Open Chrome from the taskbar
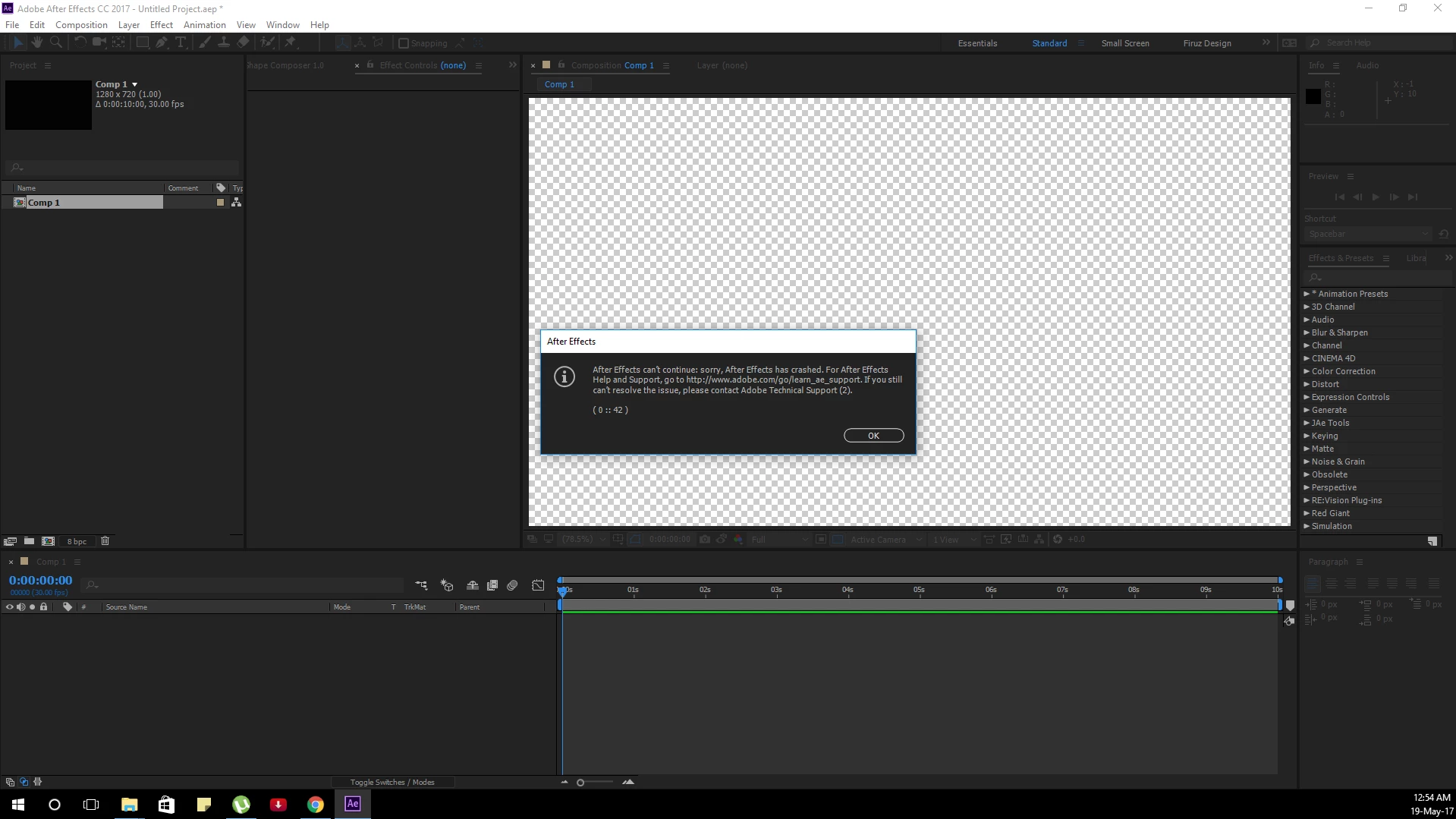The width and height of the screenshot is (1456, 819). [316, 805]
